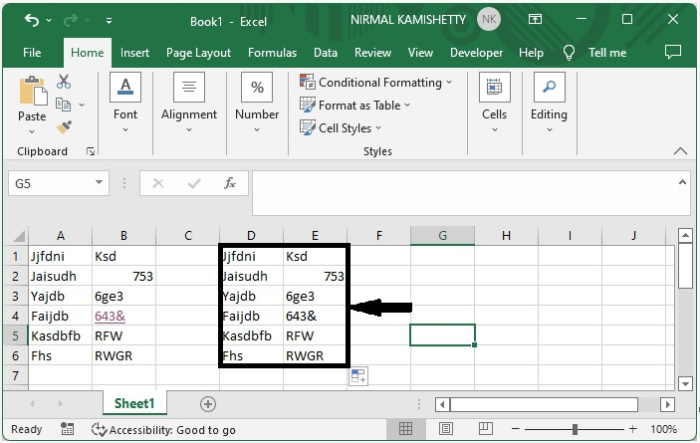This screenshot has height=443, width=700.
Task: Open the Cells group button
Action: tap(494, 103)
